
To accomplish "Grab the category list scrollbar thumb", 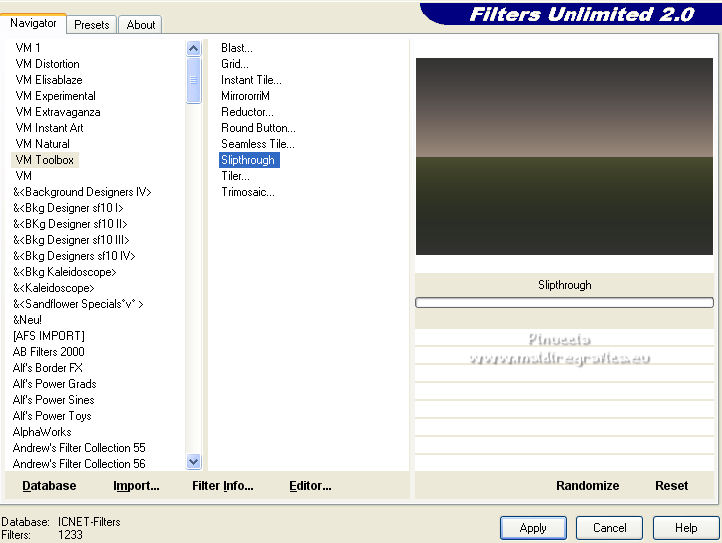I will [x=194, y=80].
